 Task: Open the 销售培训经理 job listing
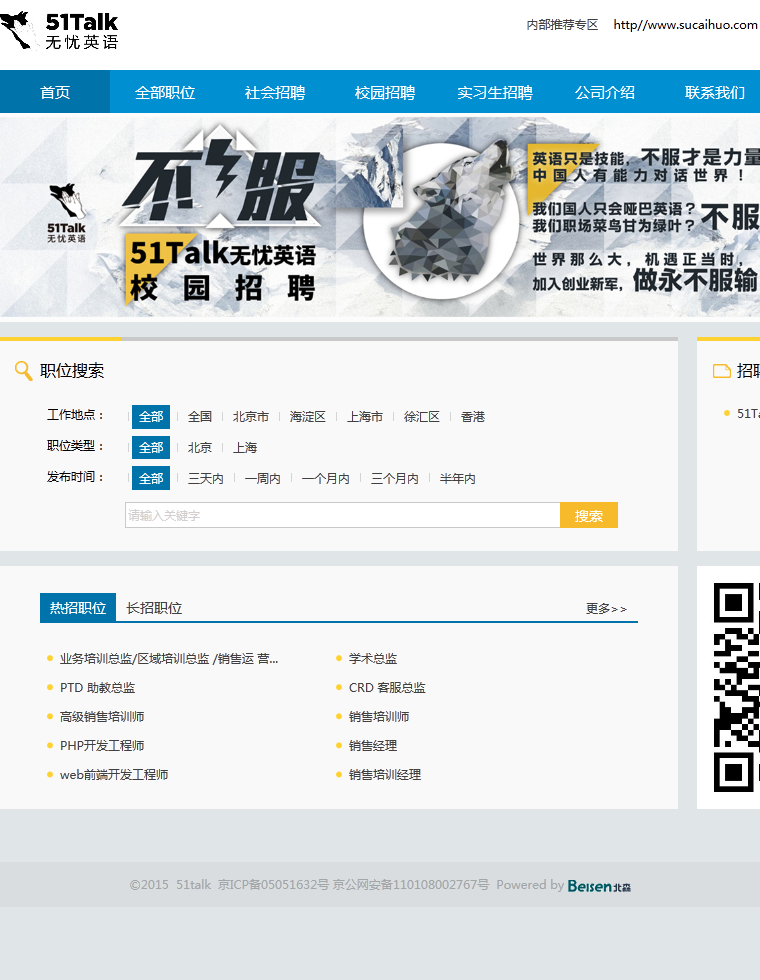tap(384, 774)
